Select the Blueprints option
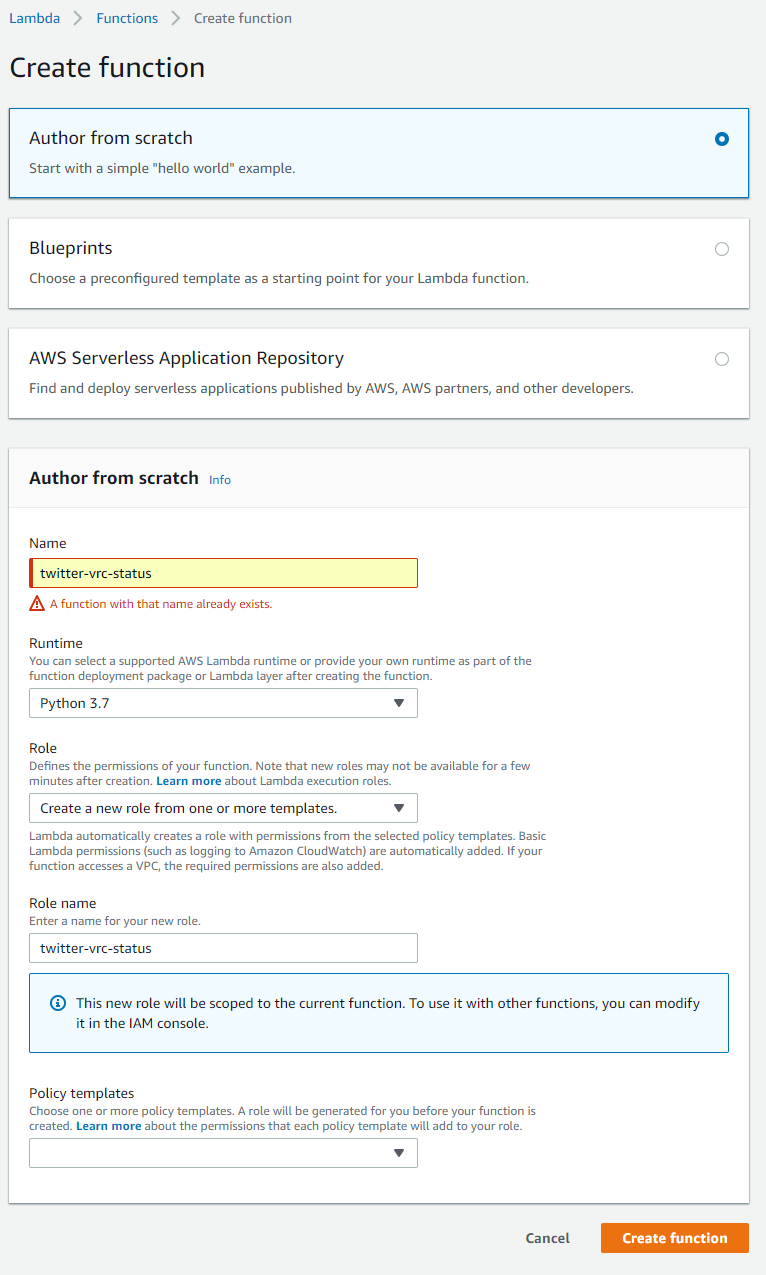Screen dimensions: 766x1275 tap(722, 249)
